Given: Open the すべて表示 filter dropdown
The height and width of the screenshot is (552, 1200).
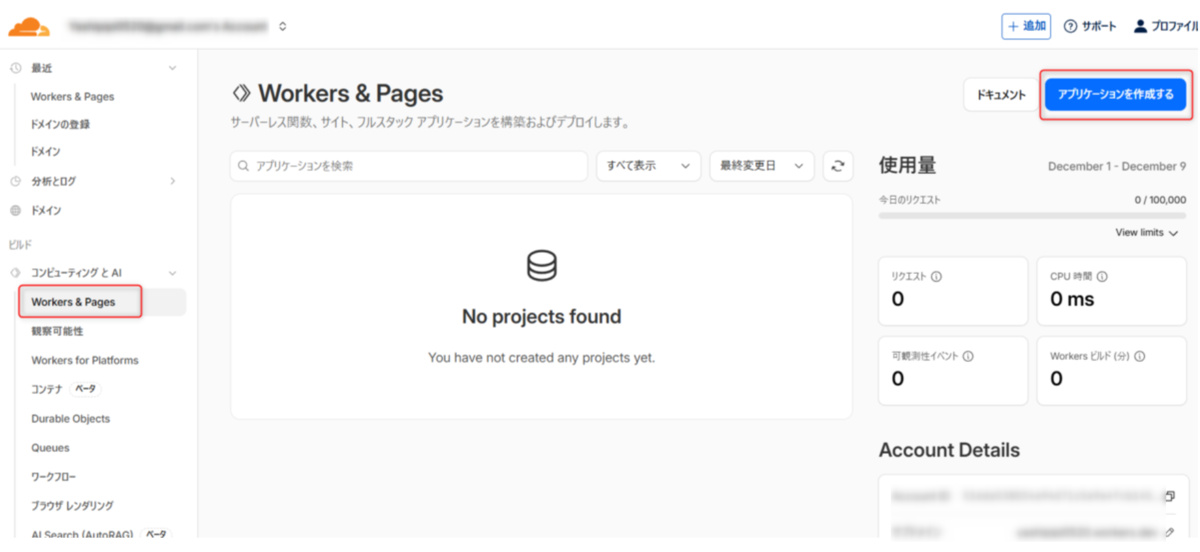Looking at the screenshot, I should pos(649,166).
